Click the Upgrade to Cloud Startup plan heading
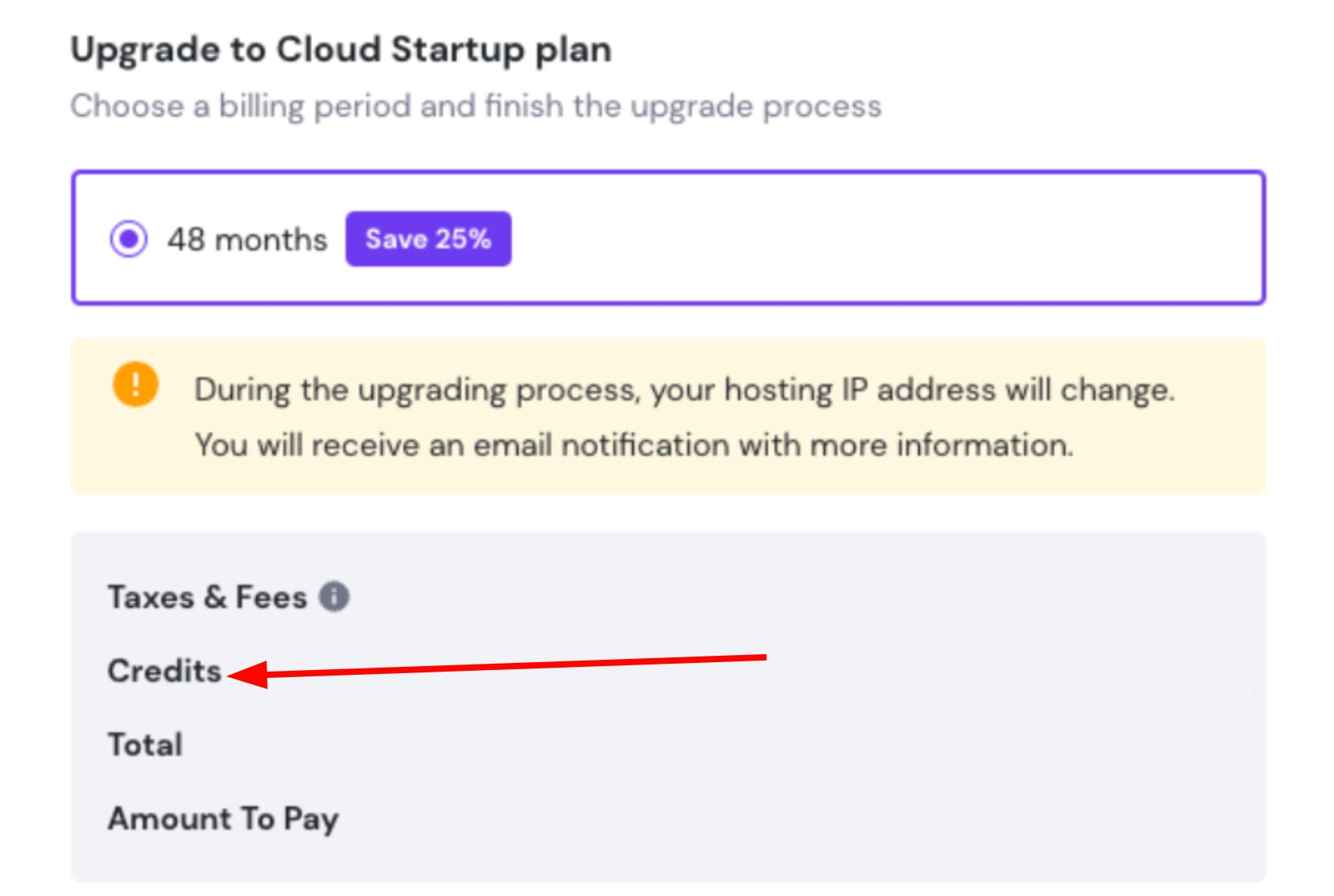Screen dimensions: 1334x896 [x=341, y=49]
